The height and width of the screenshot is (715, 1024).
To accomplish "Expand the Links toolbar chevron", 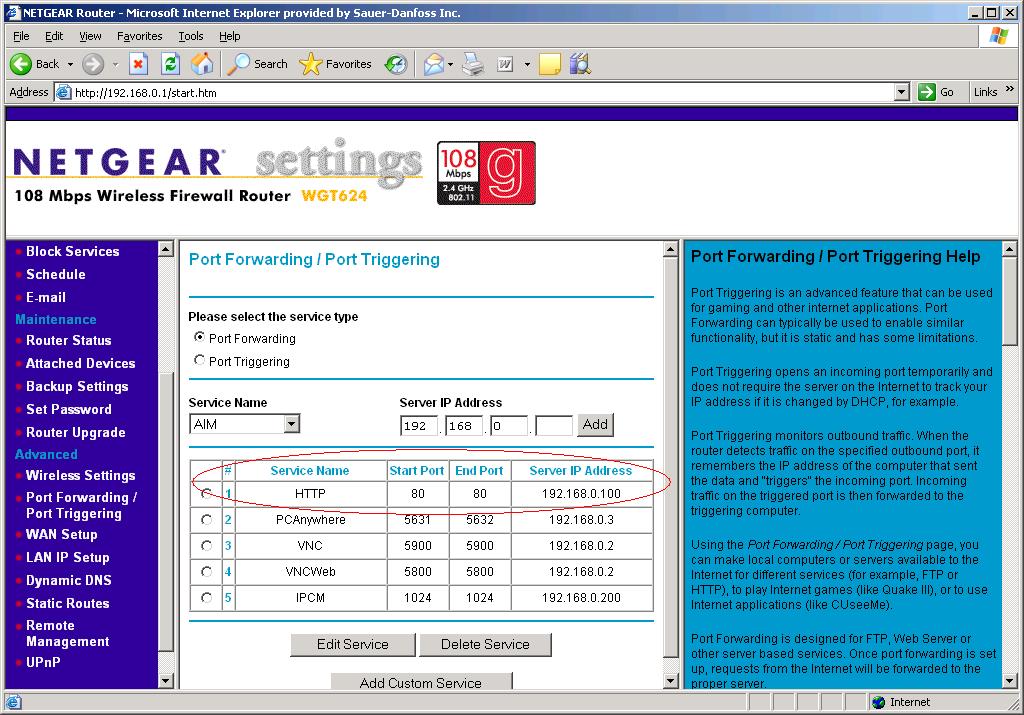I will pos(1010,89).
